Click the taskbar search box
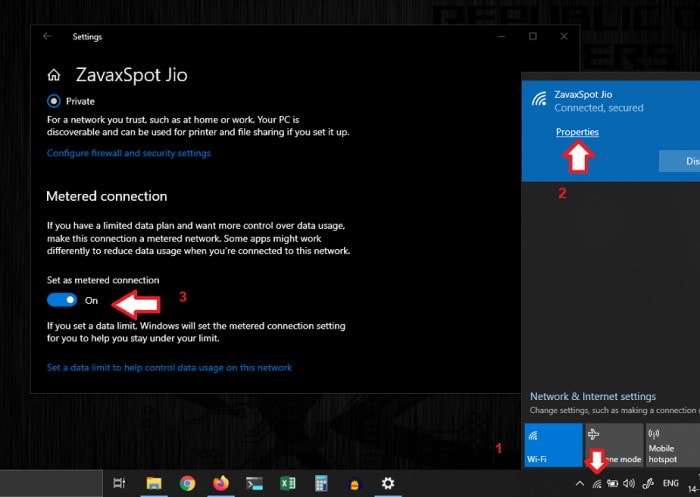The image size is (700, 497). tap(51, 483)
